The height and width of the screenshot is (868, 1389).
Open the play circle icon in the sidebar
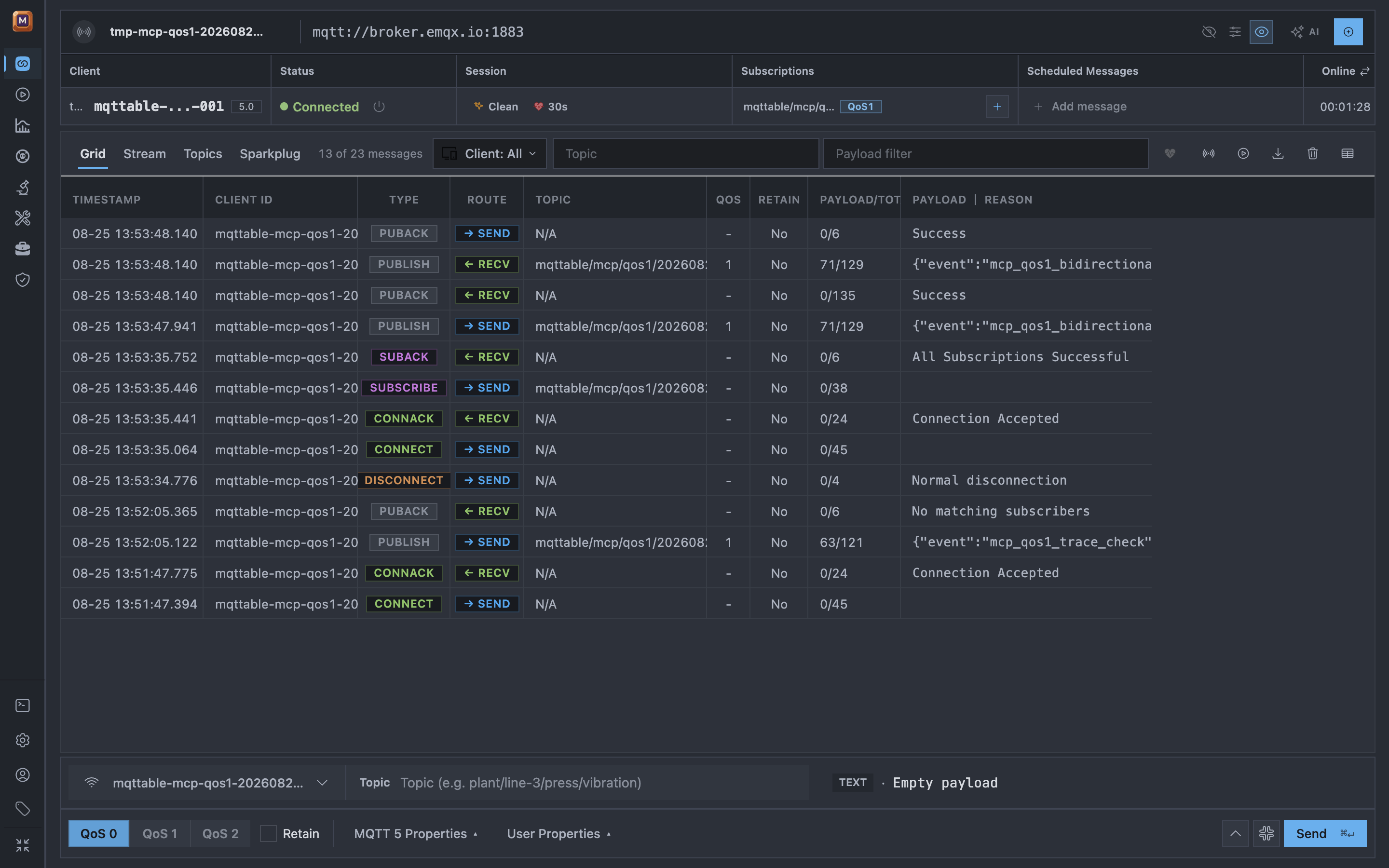[22, 95]
